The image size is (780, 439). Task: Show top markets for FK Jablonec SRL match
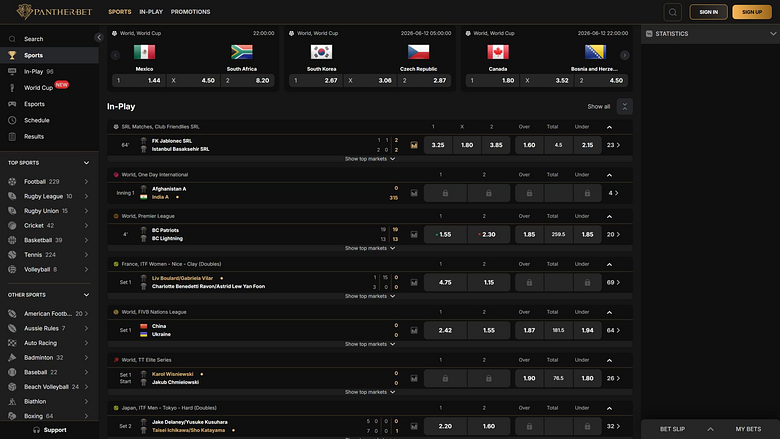click(x=370, y=159)
